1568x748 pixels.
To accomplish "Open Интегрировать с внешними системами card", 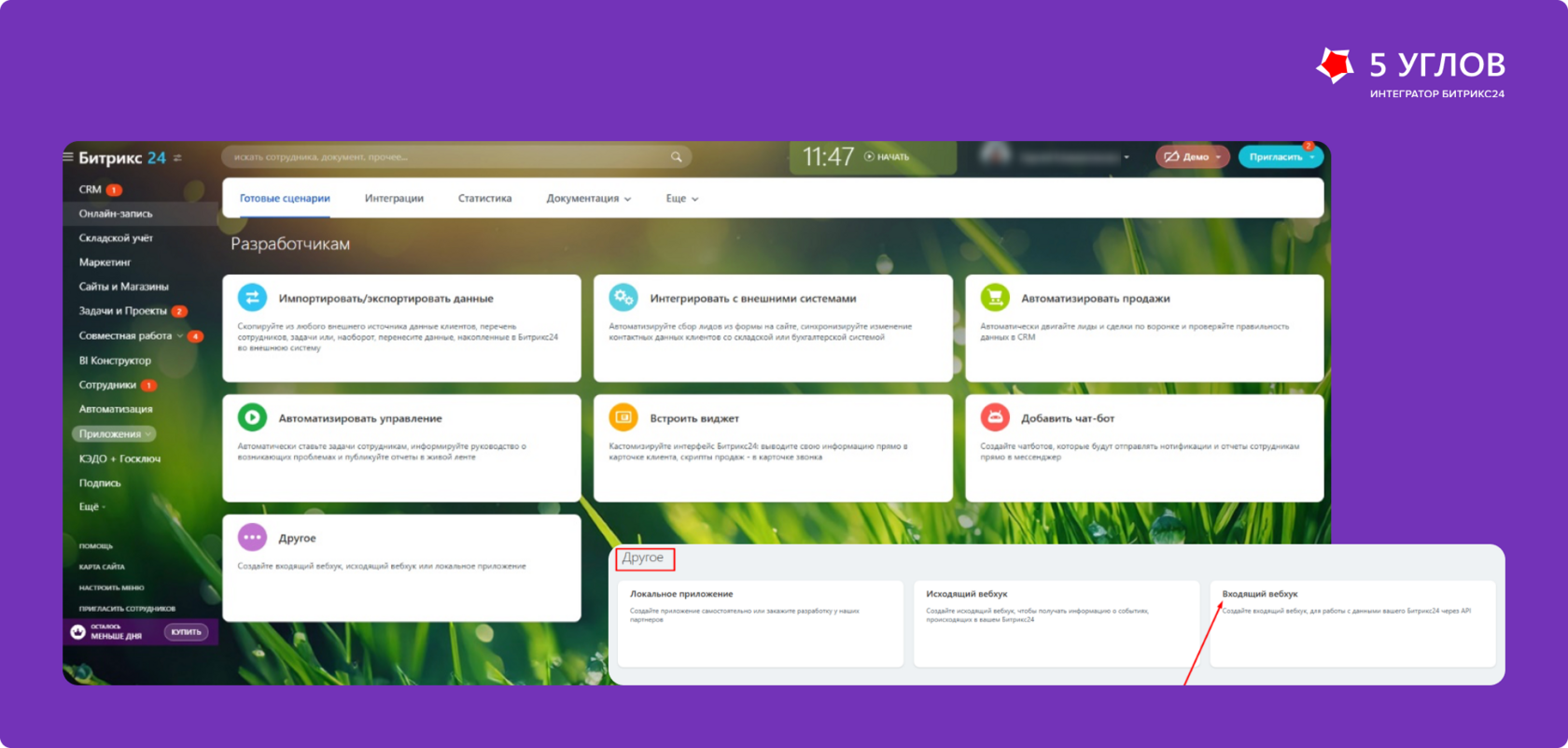I will pos(773,328).
